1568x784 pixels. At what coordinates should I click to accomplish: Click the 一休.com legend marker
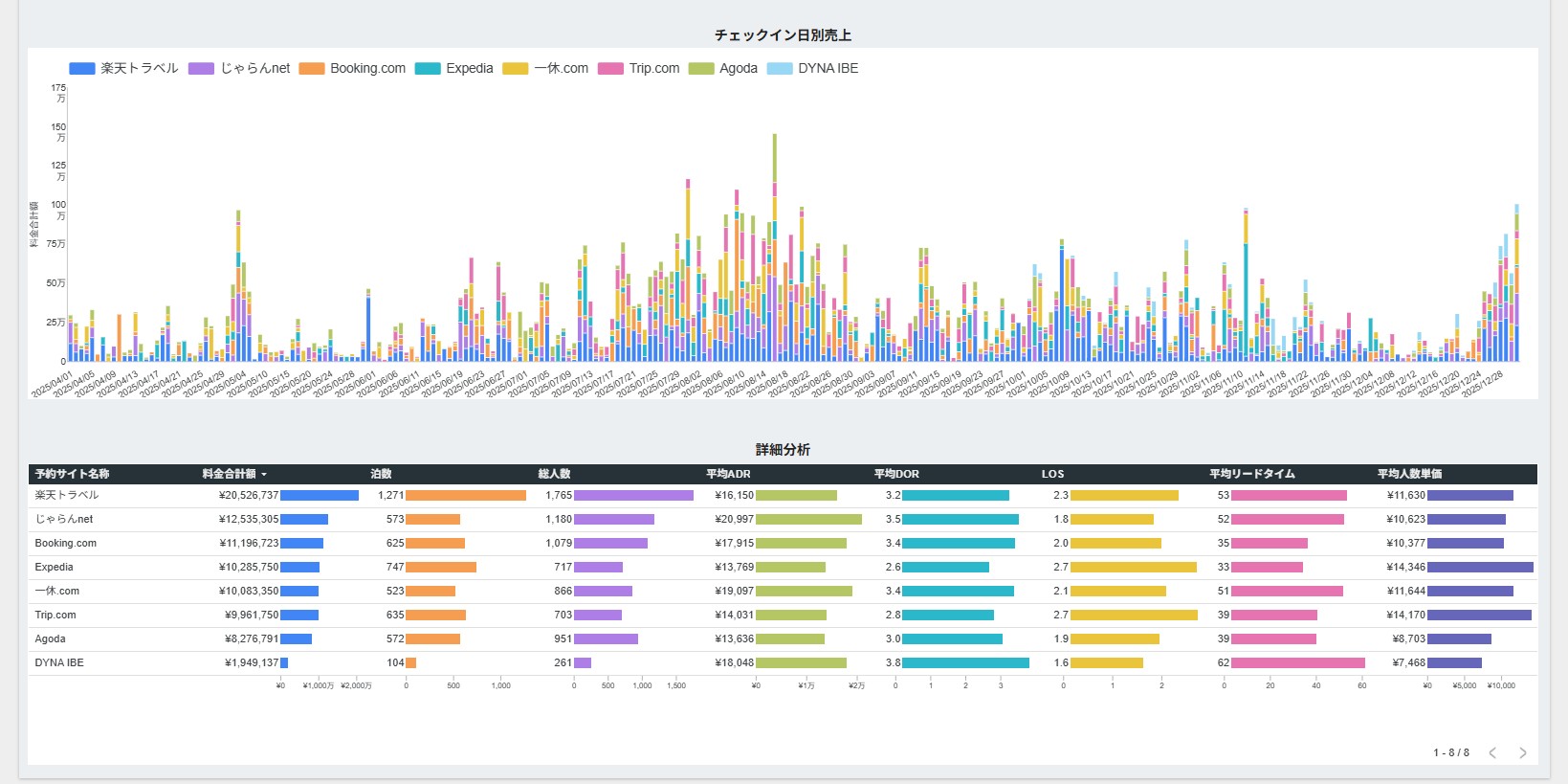tap(516, 69)
